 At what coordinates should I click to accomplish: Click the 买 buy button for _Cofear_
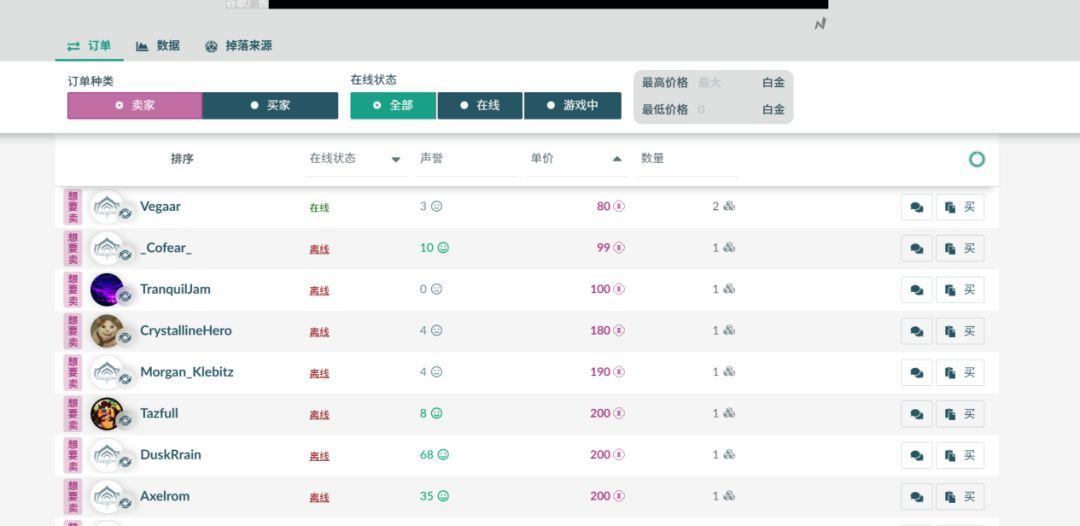[960, 249]
